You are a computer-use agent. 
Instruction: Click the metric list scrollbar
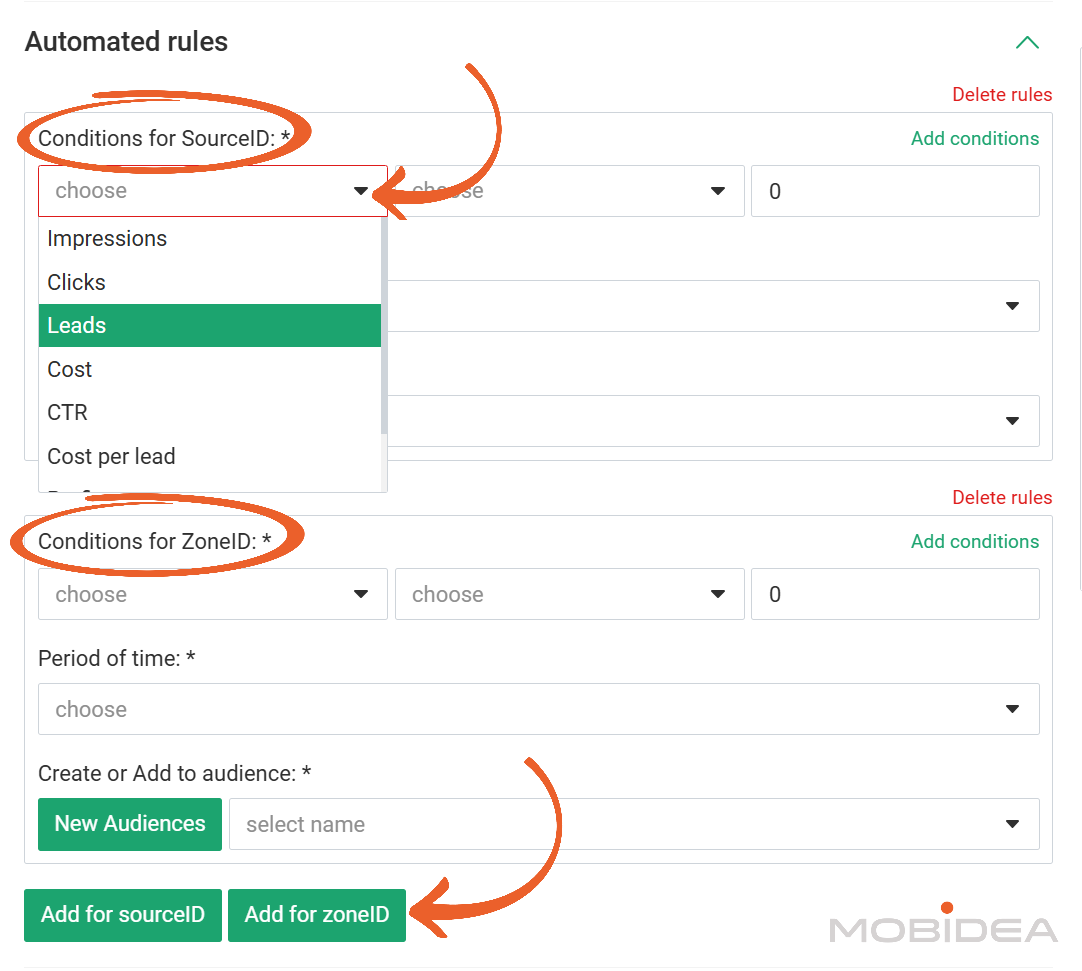click(x=384, y=326)
